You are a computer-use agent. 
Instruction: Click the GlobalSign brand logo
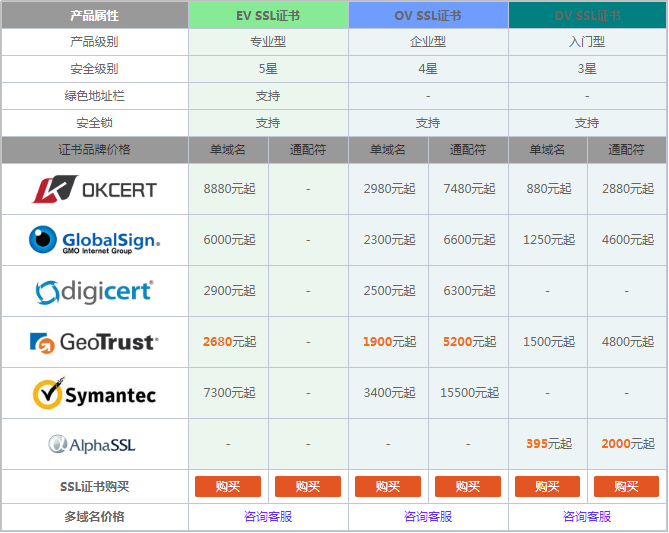coord(94,240)
